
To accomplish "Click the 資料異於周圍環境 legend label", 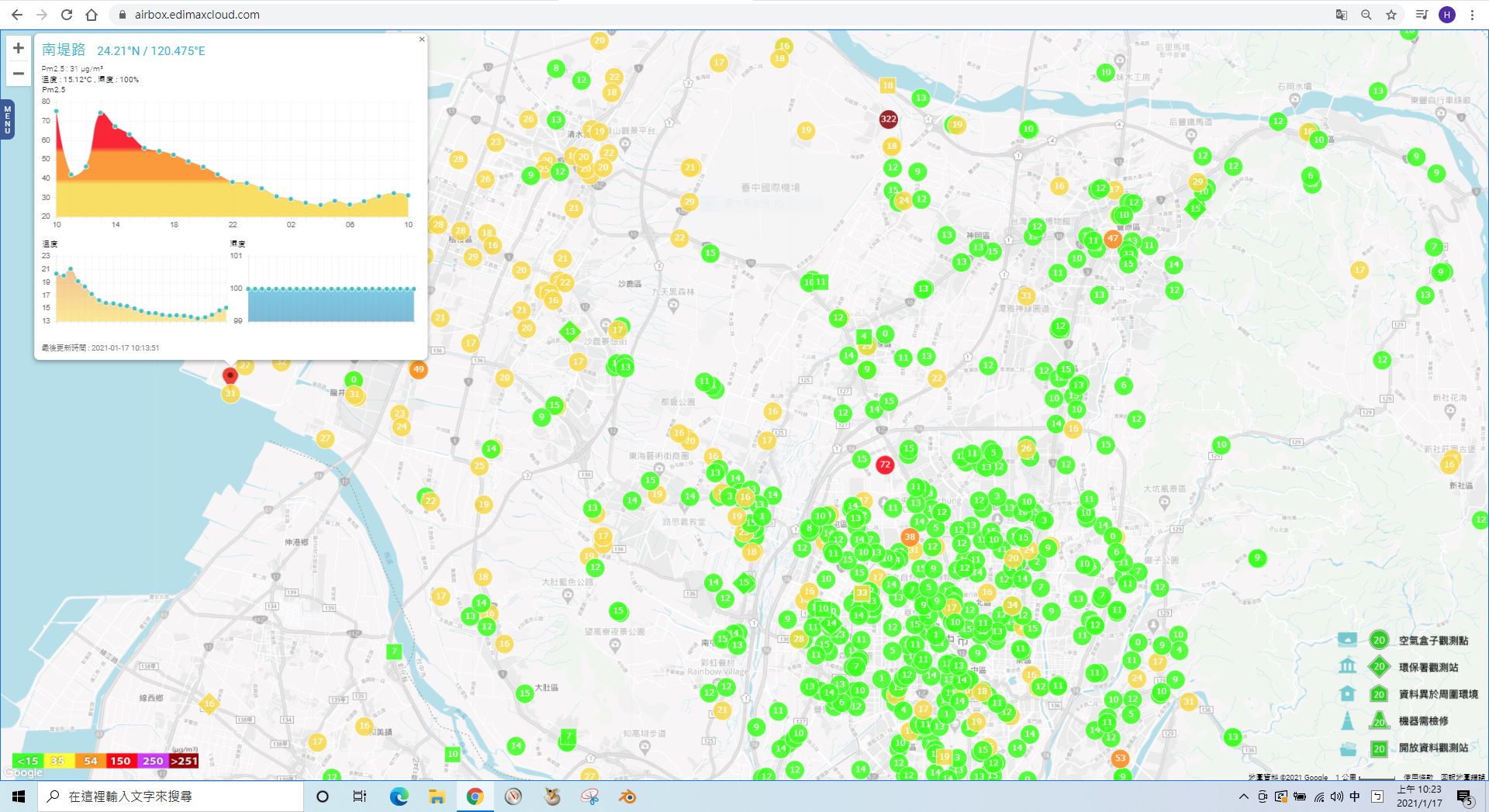I will click(1439, 694).
